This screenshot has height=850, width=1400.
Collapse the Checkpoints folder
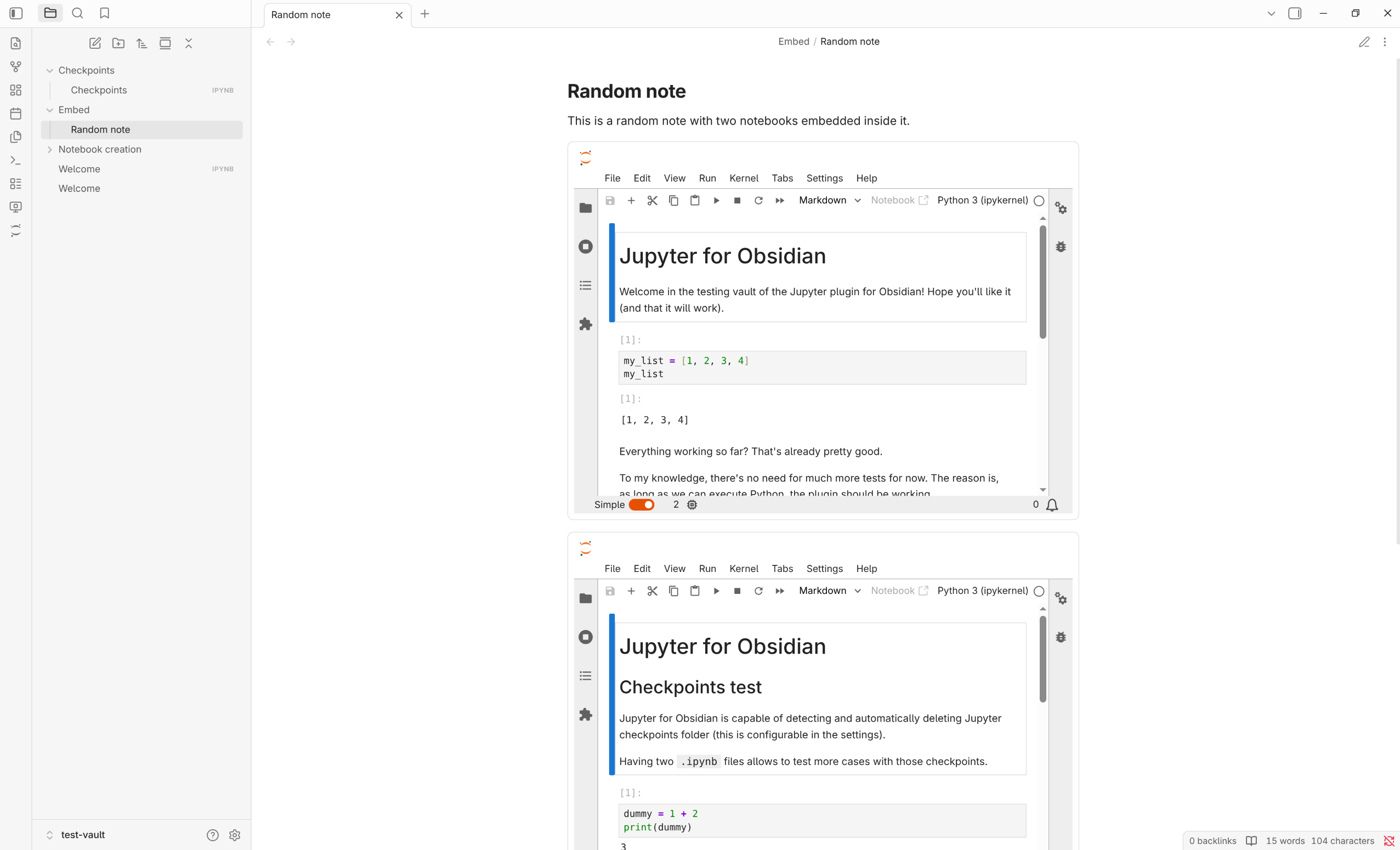[49, 70]
